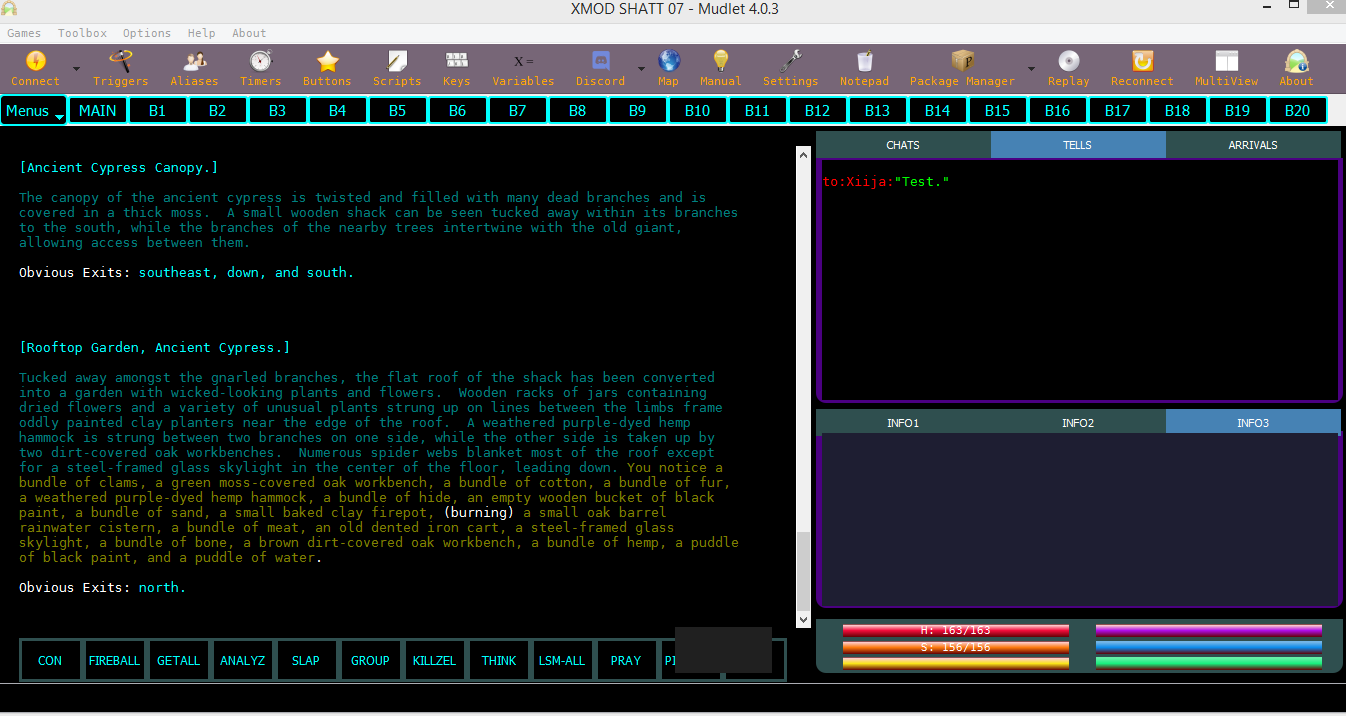This screenshot has height=716, width=1346.
Task: Open the Keys editor
Action: click(456, 69)
